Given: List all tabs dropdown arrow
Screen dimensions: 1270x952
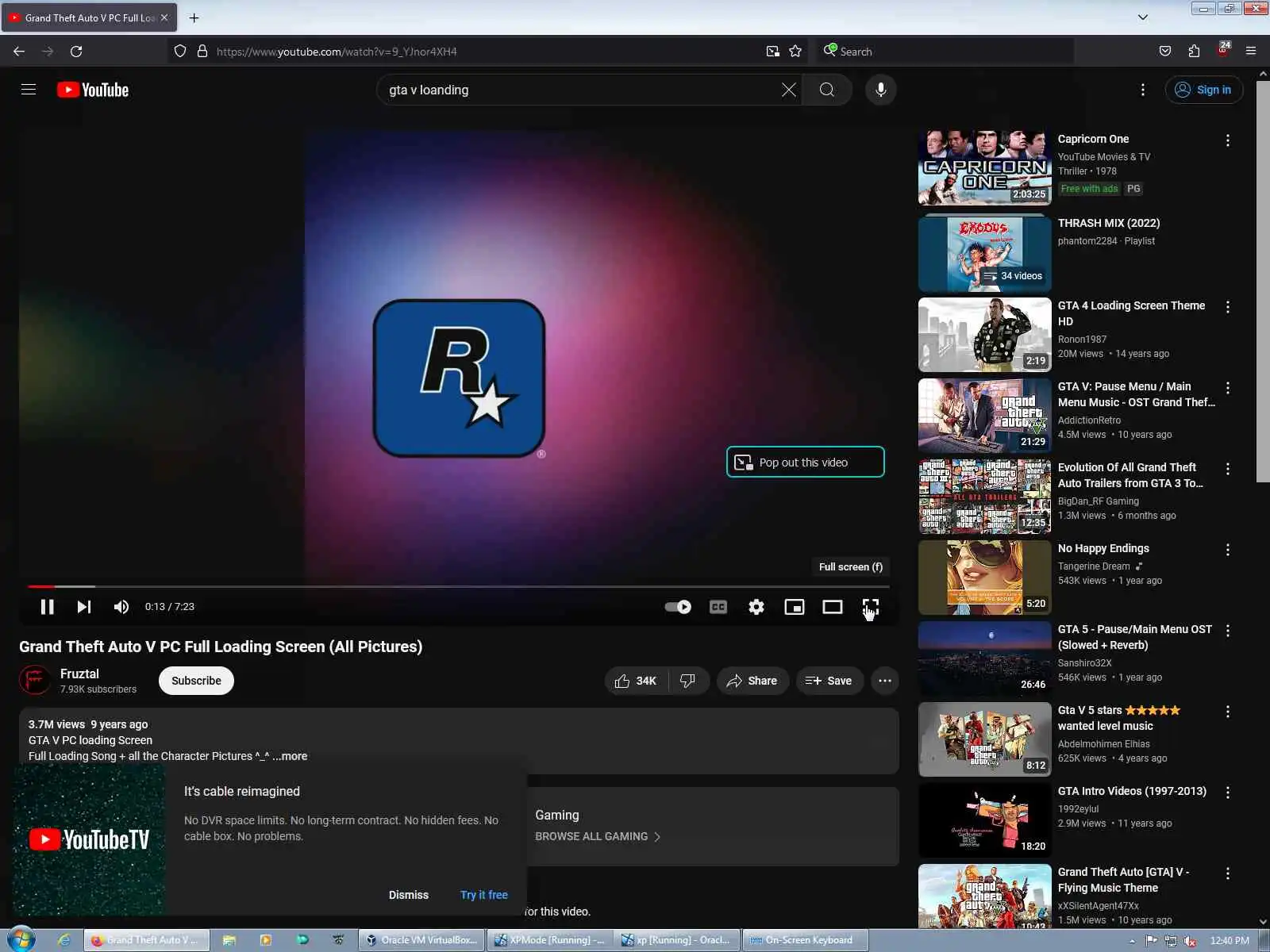Looking at the screenshot, I should tap(1143, 17).
